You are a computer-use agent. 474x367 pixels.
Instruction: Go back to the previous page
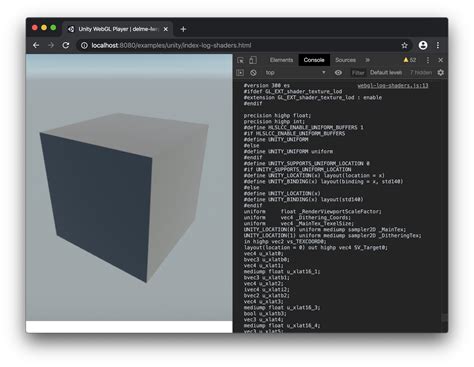36,45
